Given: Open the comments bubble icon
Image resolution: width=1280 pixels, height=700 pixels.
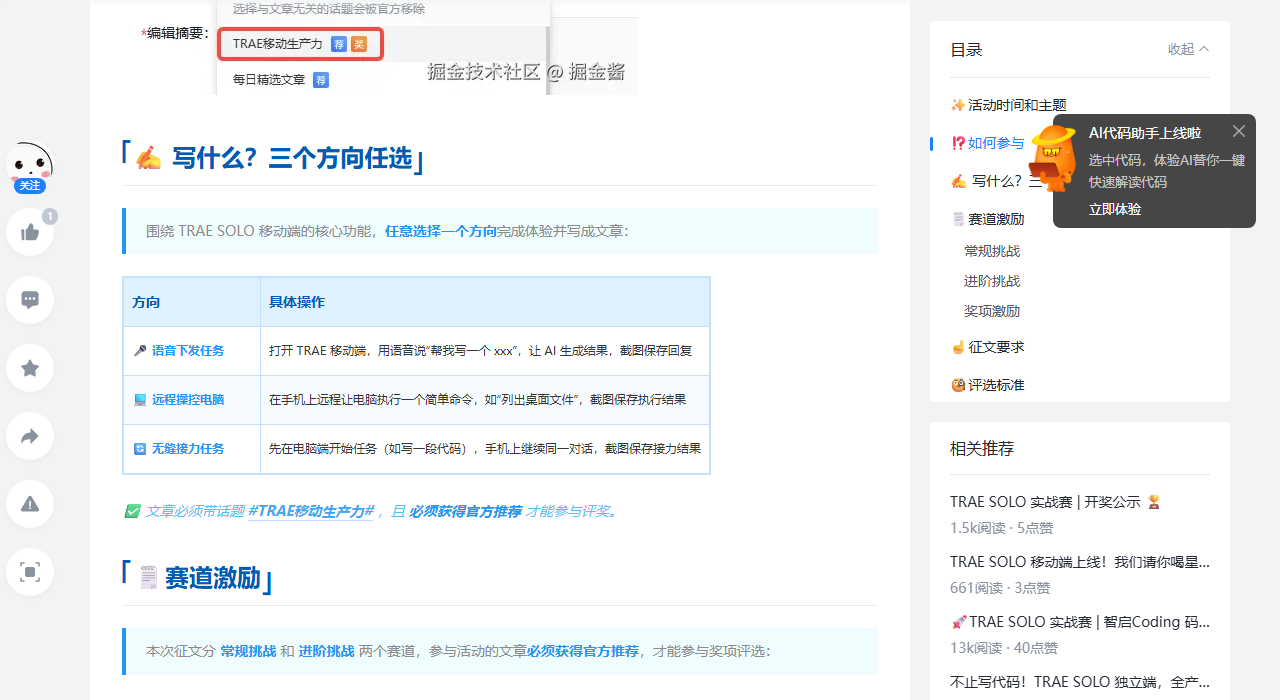Looking at the screenshot, I should pos(30,300).
